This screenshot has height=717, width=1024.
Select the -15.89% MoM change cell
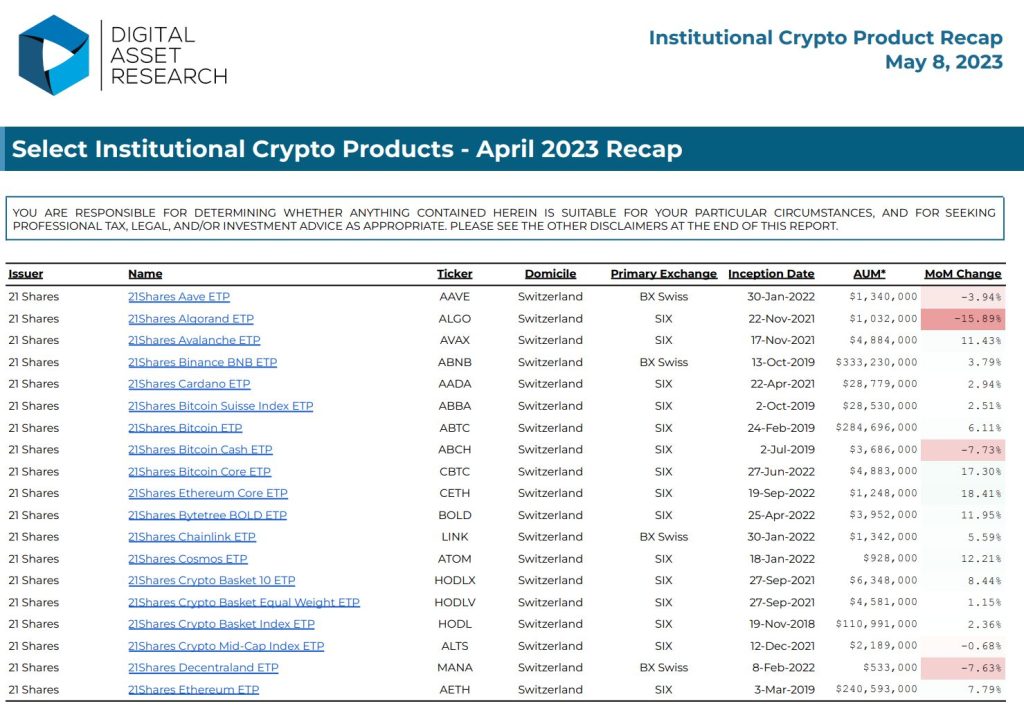pyautogui.click(x=963, y=319)
